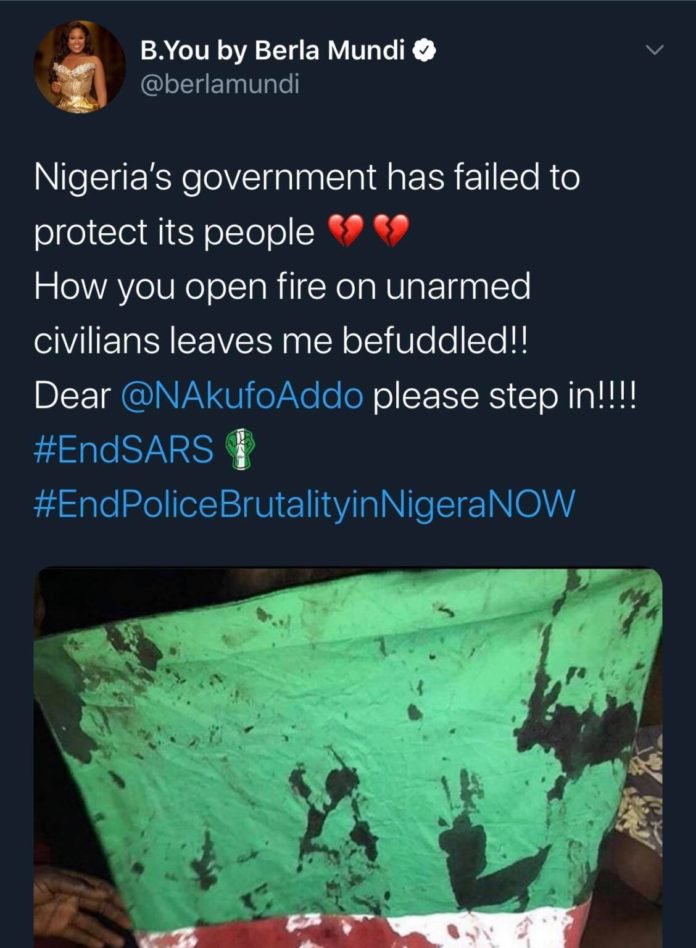Viewport: 696px width, 948px height.
Task: Open the attached green flag photo
Action: pyautogui.click(x=348, y=758)
